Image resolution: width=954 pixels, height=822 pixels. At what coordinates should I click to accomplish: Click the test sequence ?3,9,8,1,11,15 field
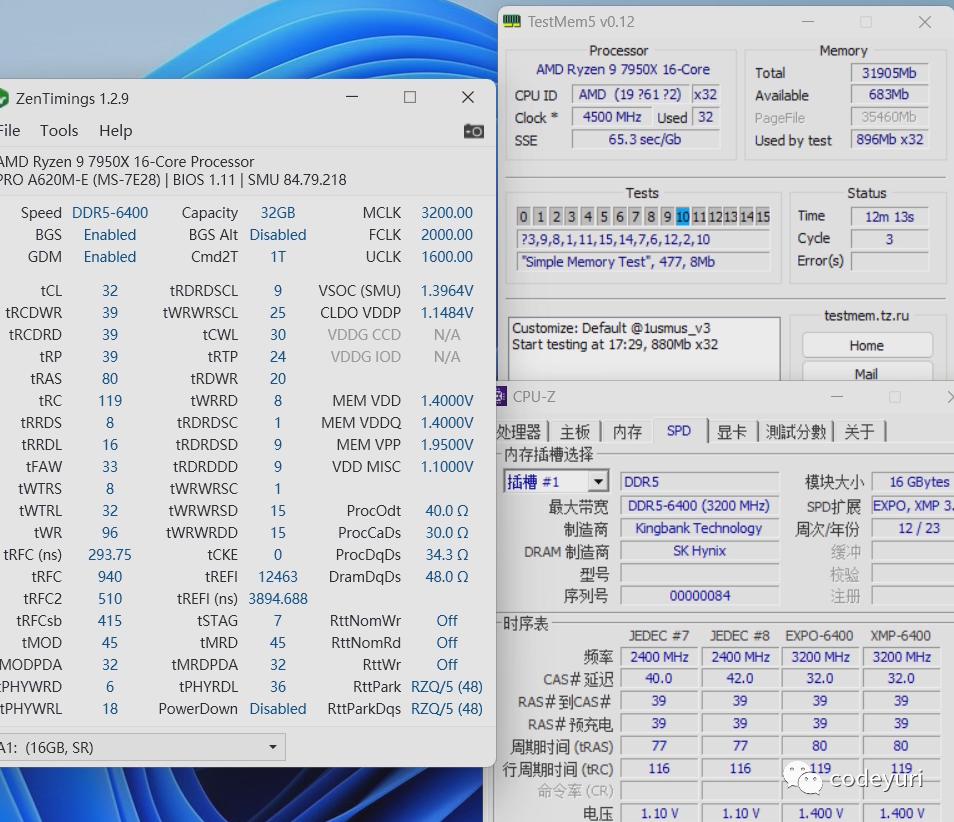(644, 239)
